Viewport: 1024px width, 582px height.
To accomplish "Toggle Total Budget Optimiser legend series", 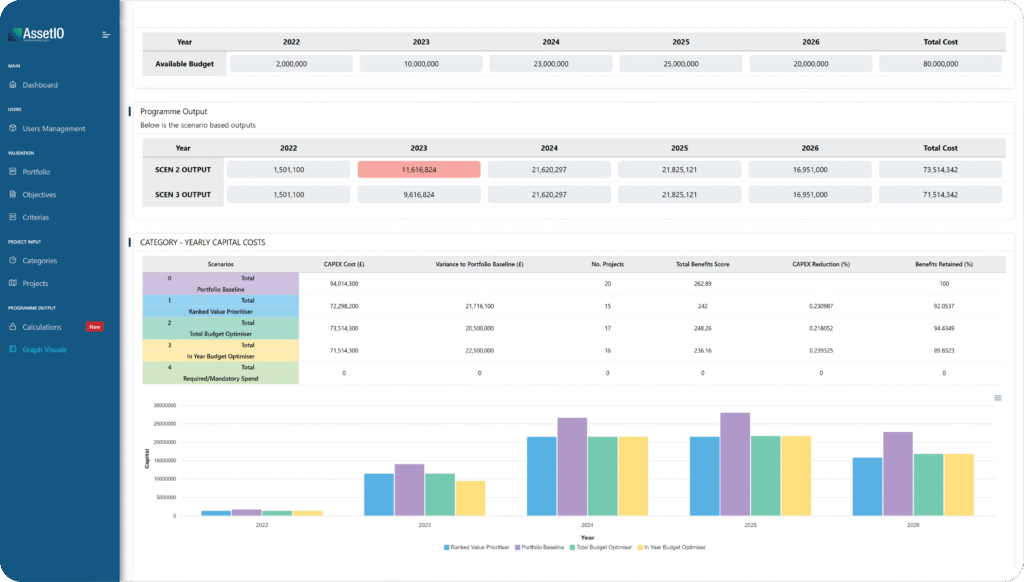I will [x=602, y=547].
